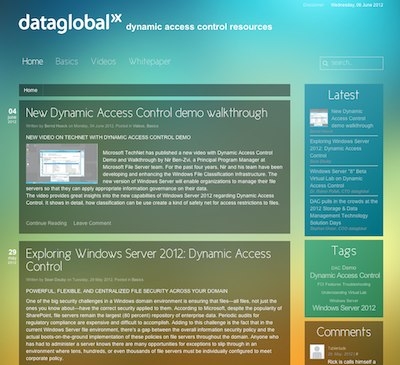400x365 pixels.
Task: Click the comment text Rick is calls himself a
Action: click(352, 362)
